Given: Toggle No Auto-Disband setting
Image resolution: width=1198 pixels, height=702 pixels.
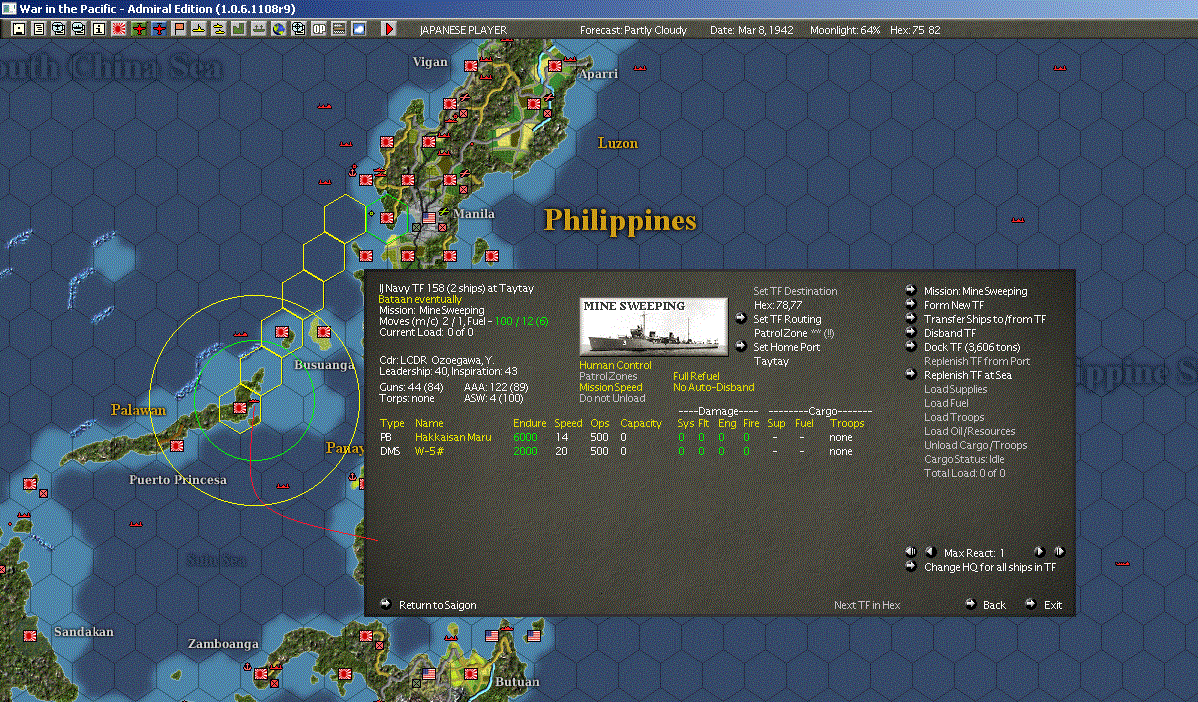Looking at the screenshot, I should (x=714, y=387).
